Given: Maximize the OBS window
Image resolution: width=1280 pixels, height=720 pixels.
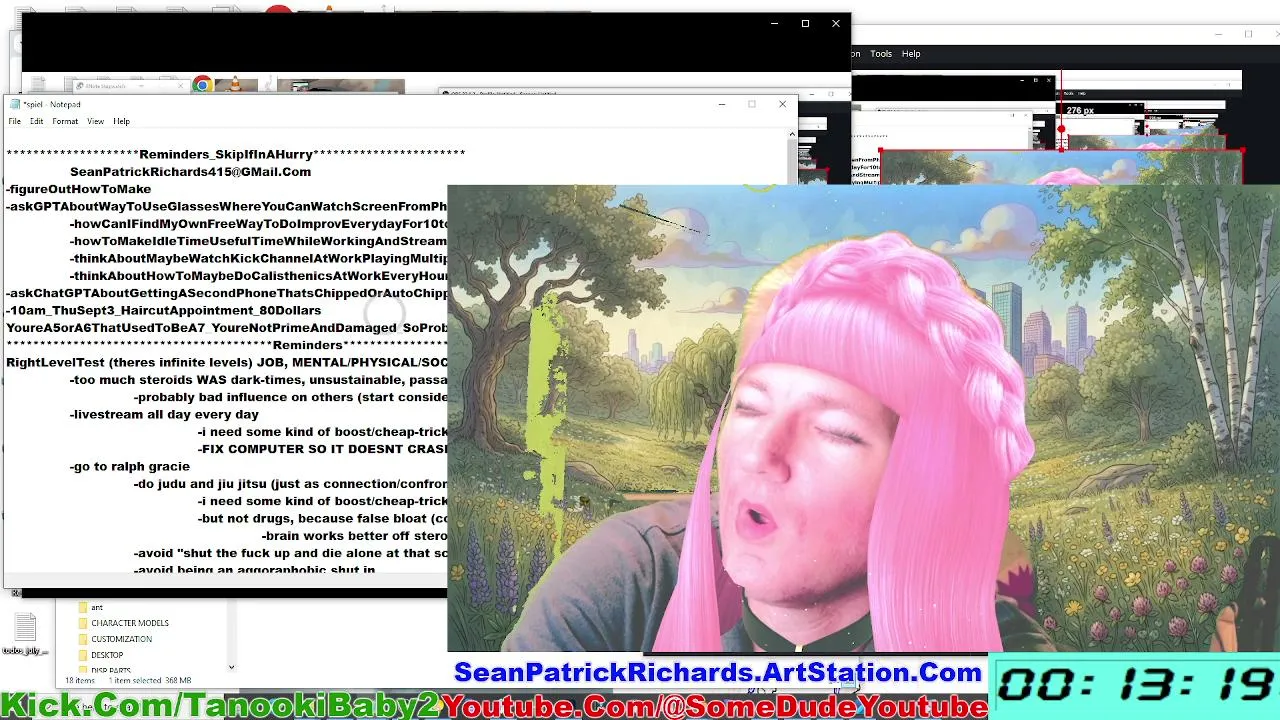Looking at the screenshot, I should pos(1248,34).
